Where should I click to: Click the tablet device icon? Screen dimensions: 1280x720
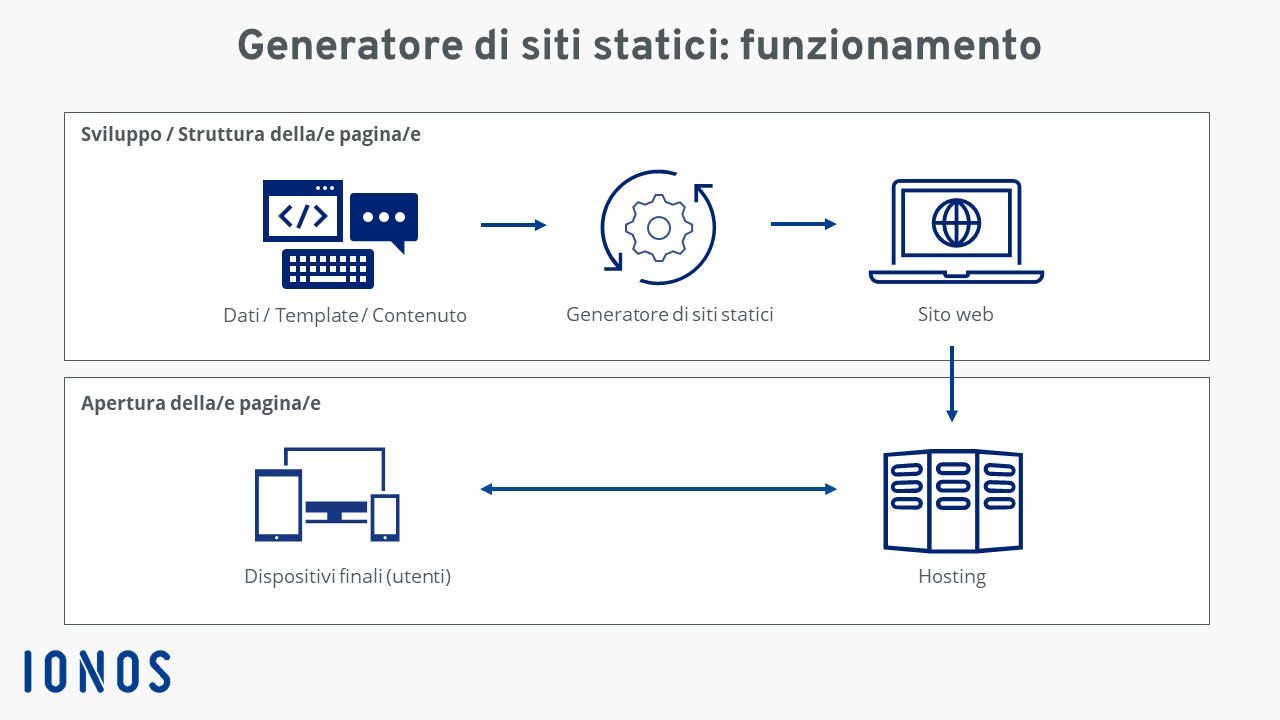click(x=278, y=505)
